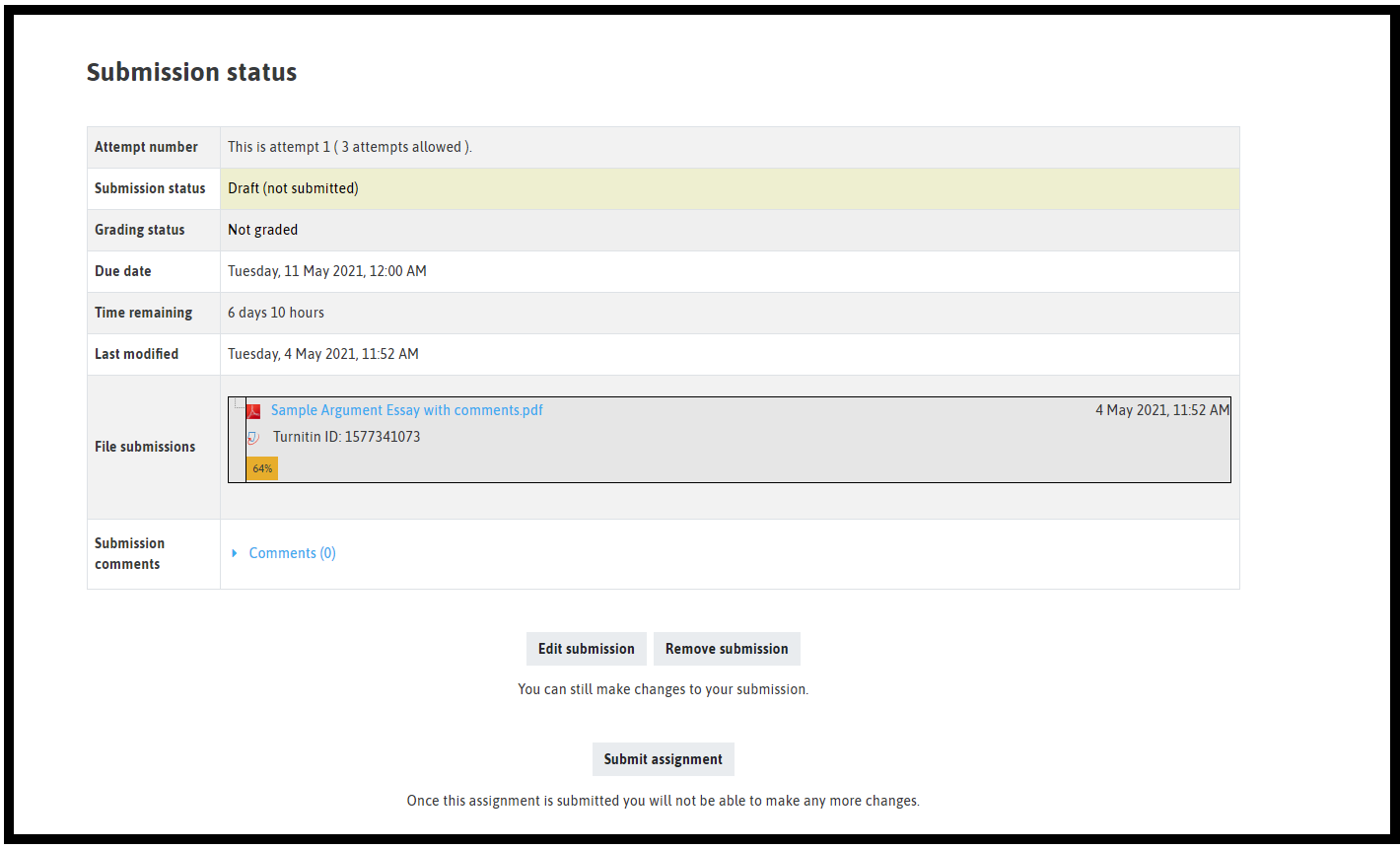Click the 'Attempt number' row label
Screen dimensions: 1400x850
coord(146,147)
